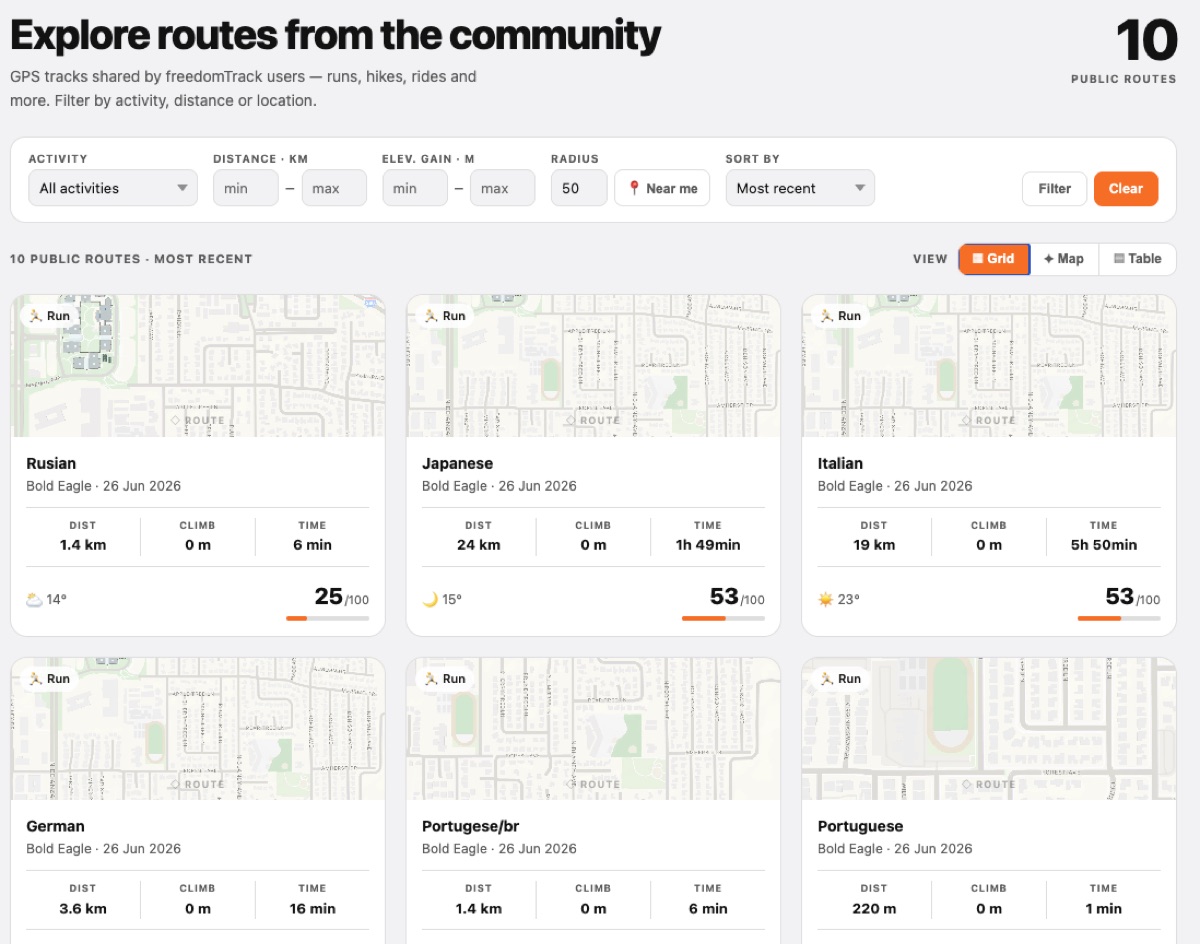The height and width of the screenshot is (944, 1200).
Task: Open the Sort by dropdown showing Most recent
Action: point(800,188)
